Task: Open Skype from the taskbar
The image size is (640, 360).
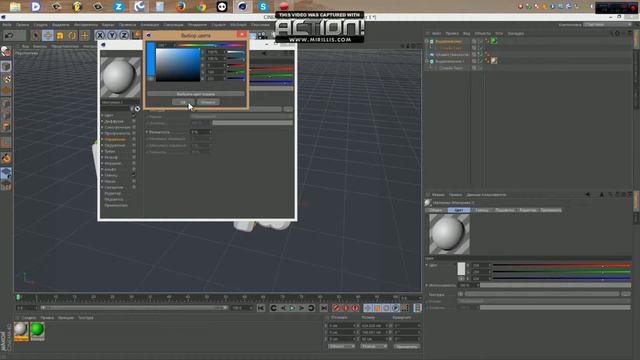Action: click(x=263, y=7)
